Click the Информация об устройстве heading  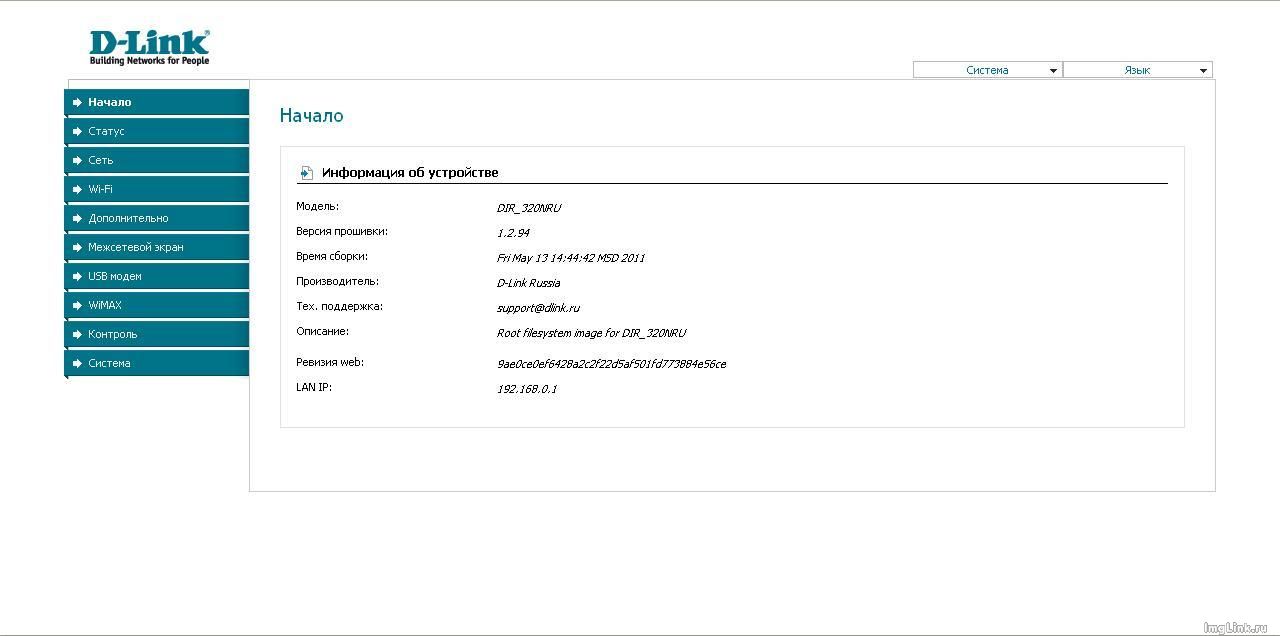click(x=410, y=173)
